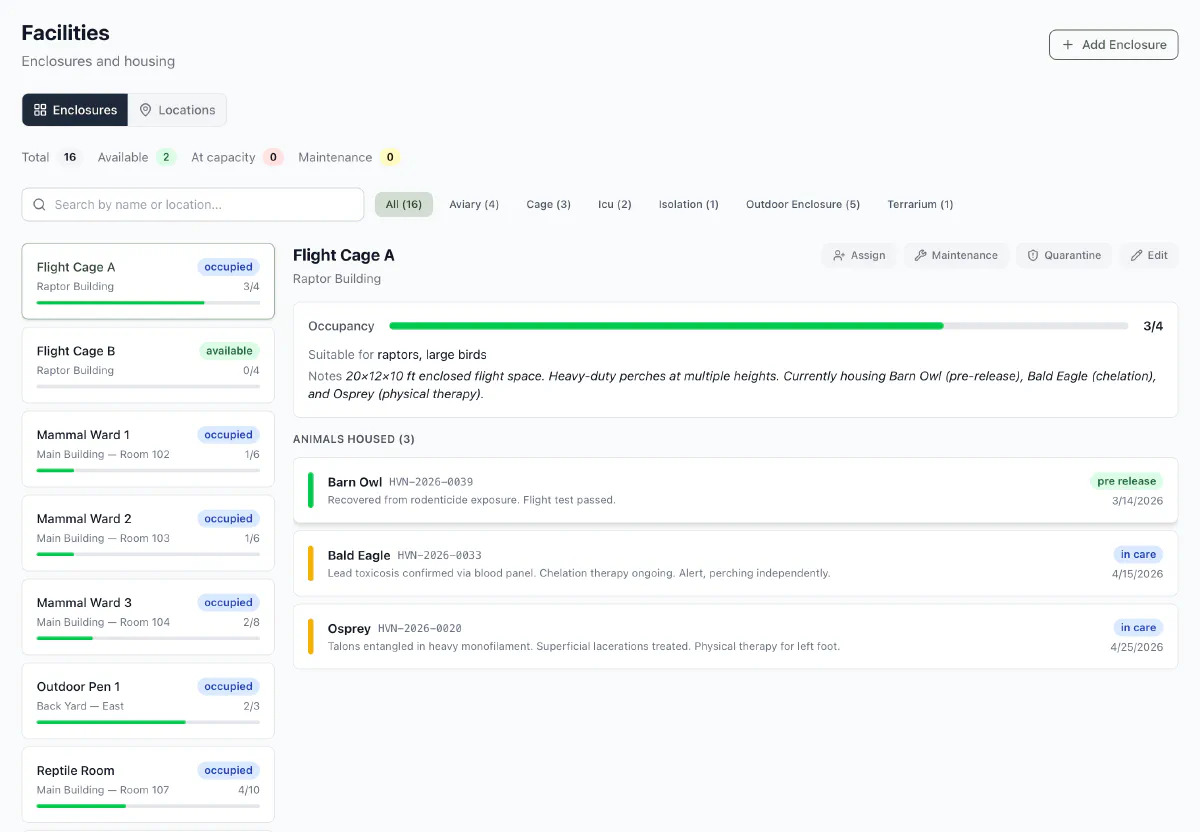Select the Outdoor Pen 1 card
Screen dimensions: 1200x832
point(148,701)
